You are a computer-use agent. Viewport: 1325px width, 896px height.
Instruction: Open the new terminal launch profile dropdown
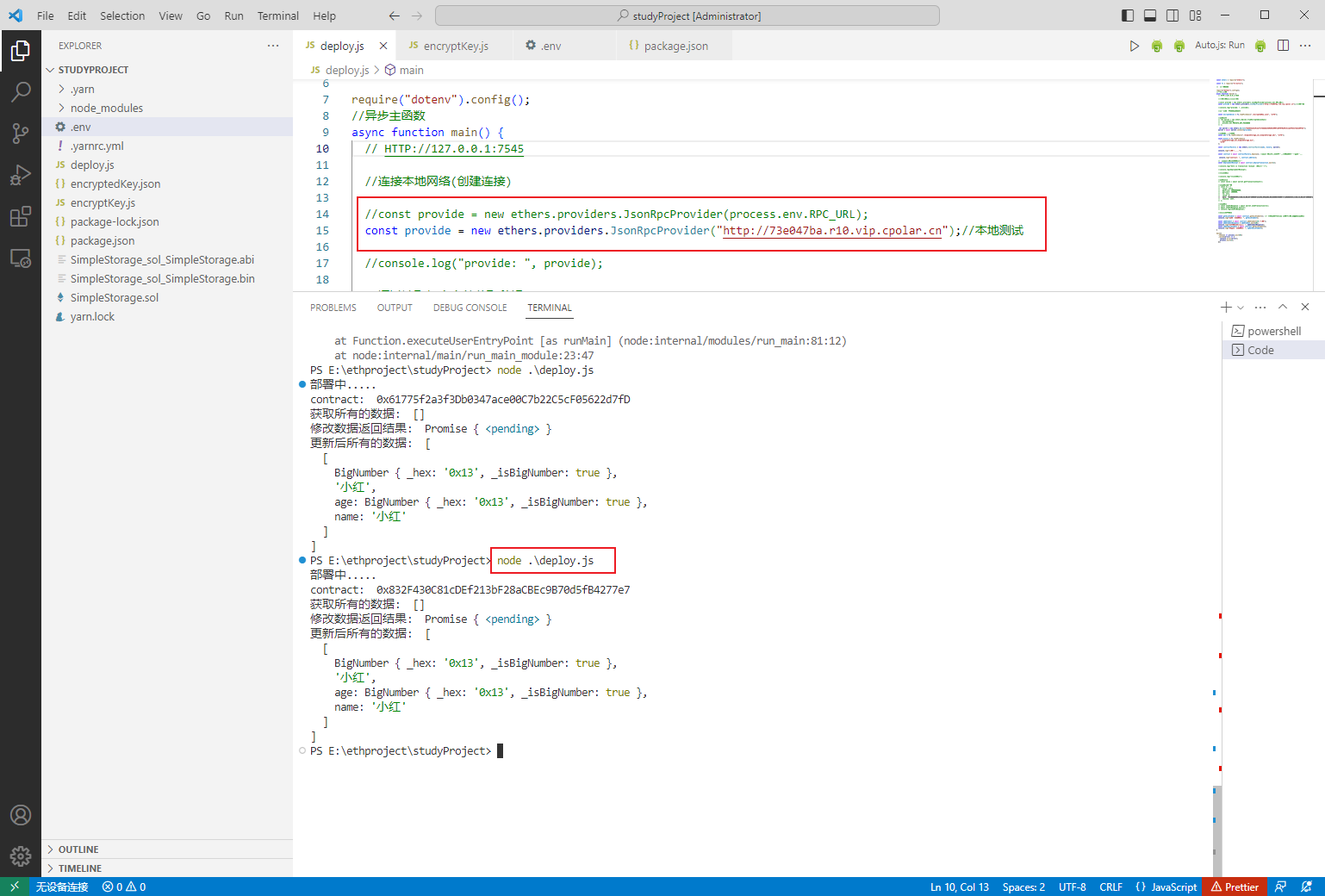tap(1241, 308)
